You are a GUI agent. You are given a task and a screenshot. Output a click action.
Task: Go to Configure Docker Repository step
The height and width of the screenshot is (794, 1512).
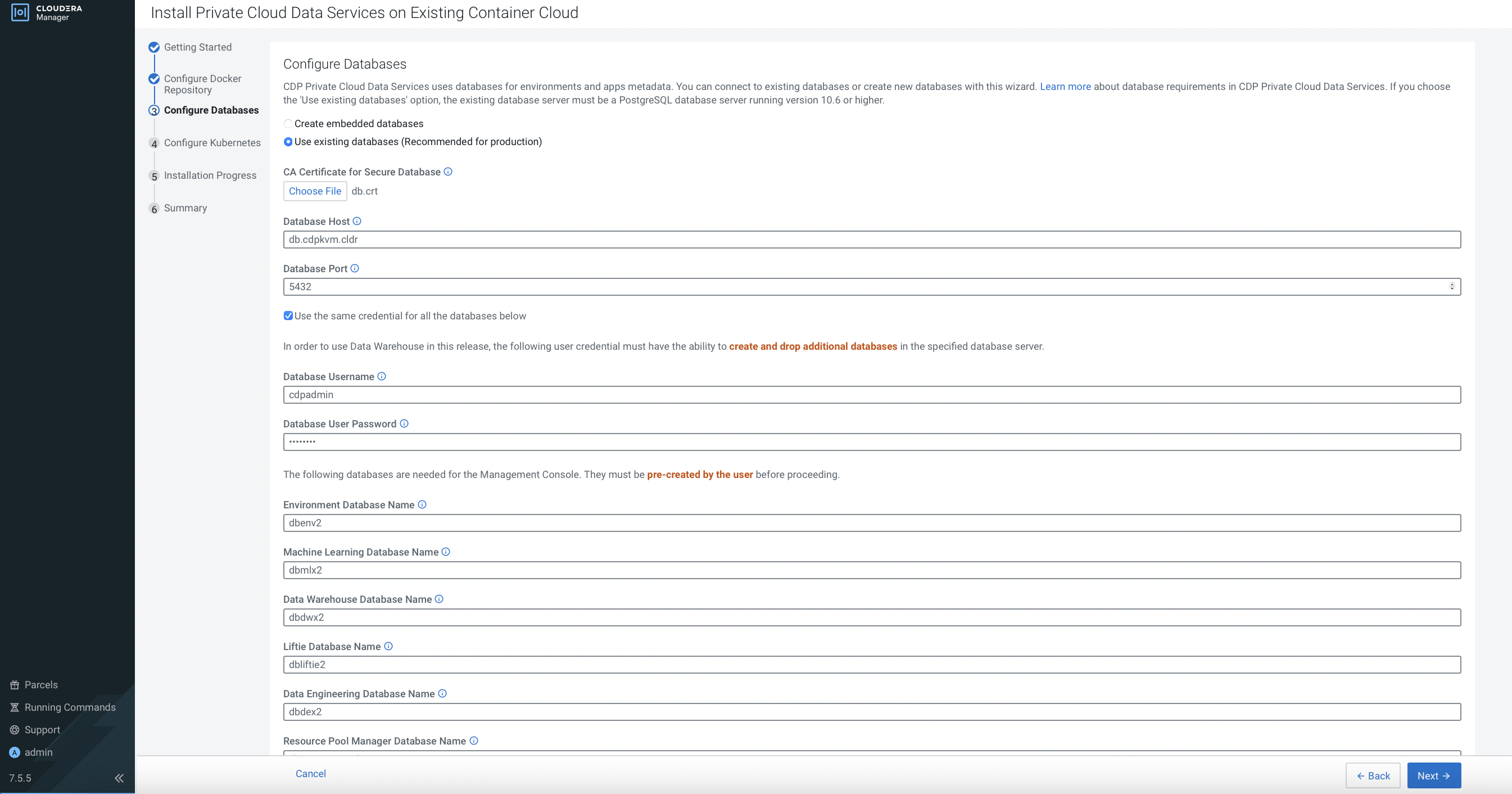click(202, 84)
